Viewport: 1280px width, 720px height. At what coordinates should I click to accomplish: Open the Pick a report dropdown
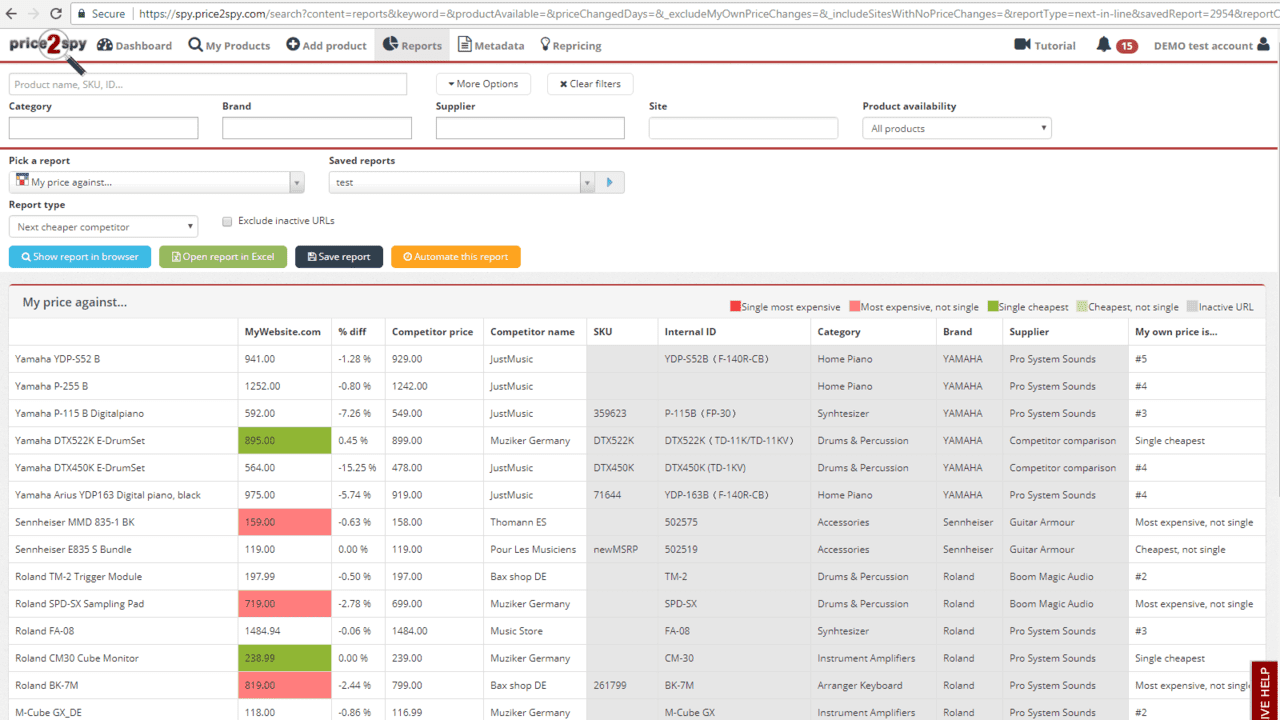(156, 183)
